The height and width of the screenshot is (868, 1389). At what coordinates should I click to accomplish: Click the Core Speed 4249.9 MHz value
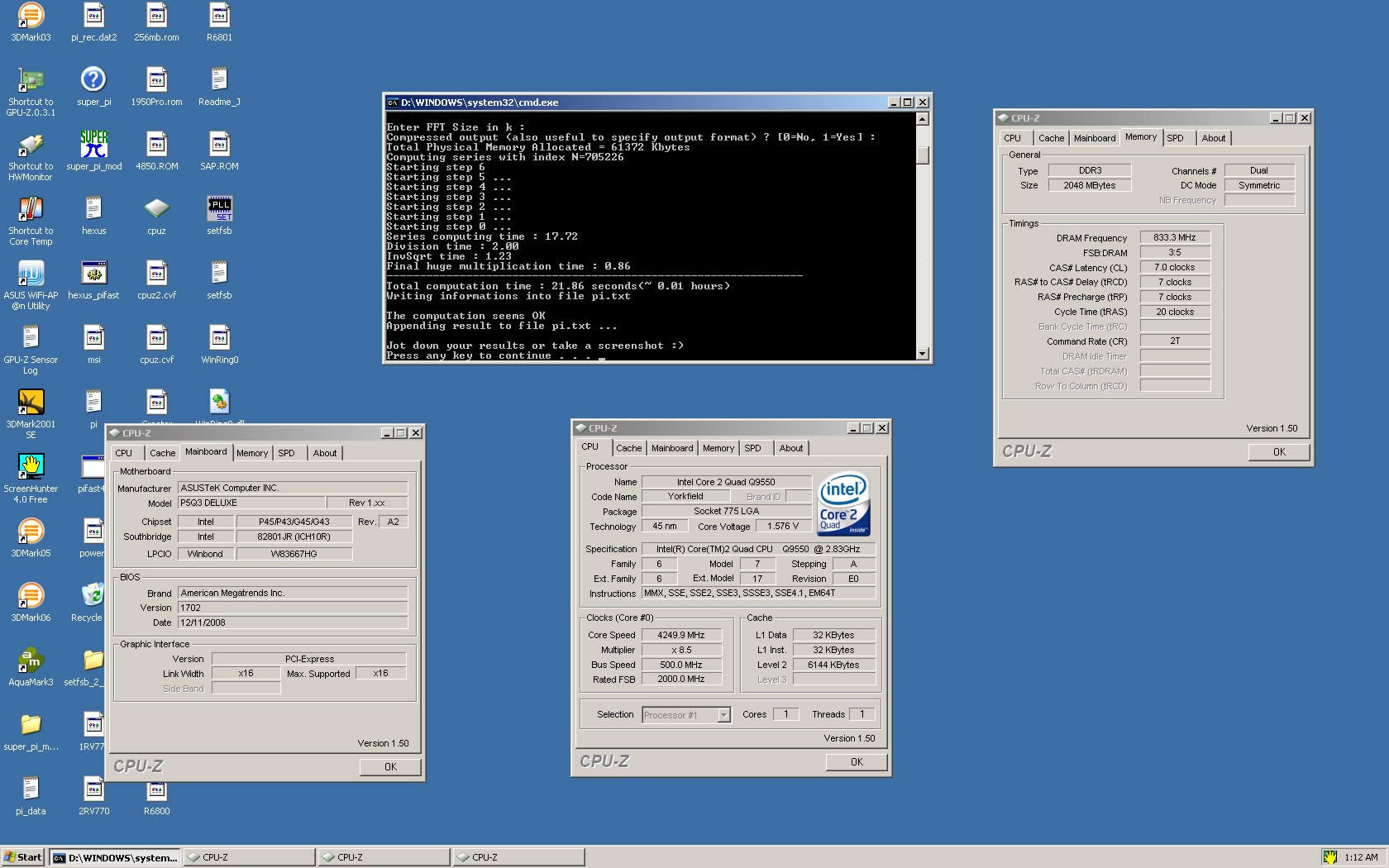[681, 635]
